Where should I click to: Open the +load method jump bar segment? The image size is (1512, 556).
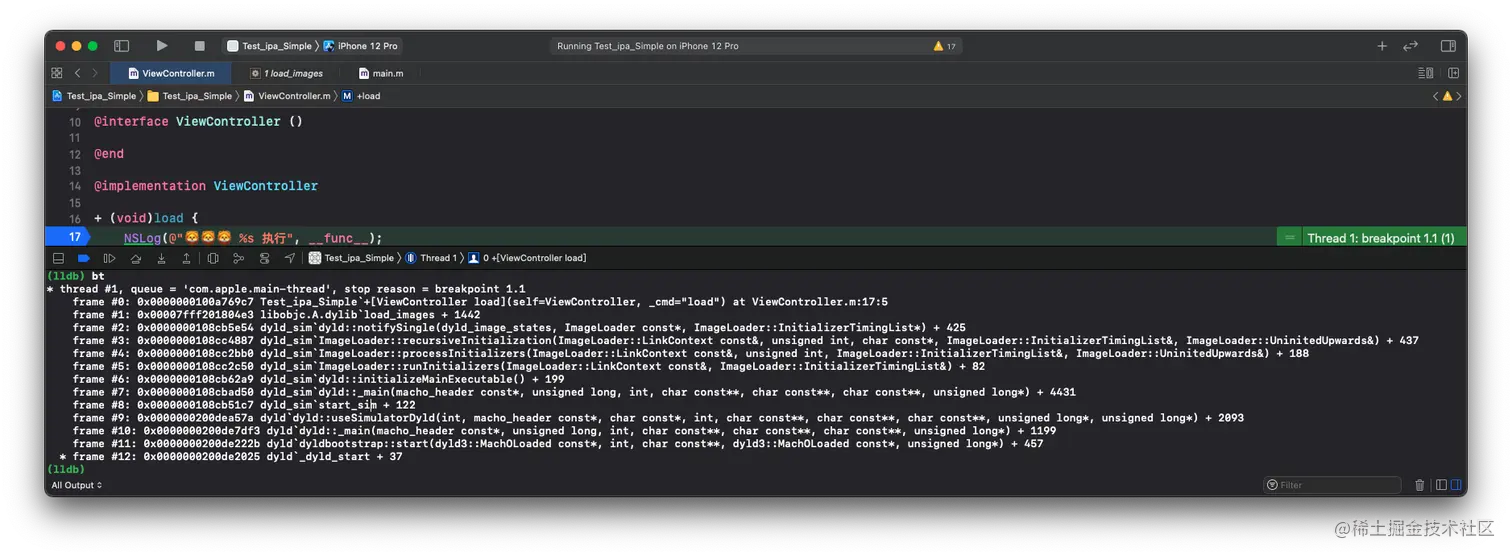tap(361, 96)
